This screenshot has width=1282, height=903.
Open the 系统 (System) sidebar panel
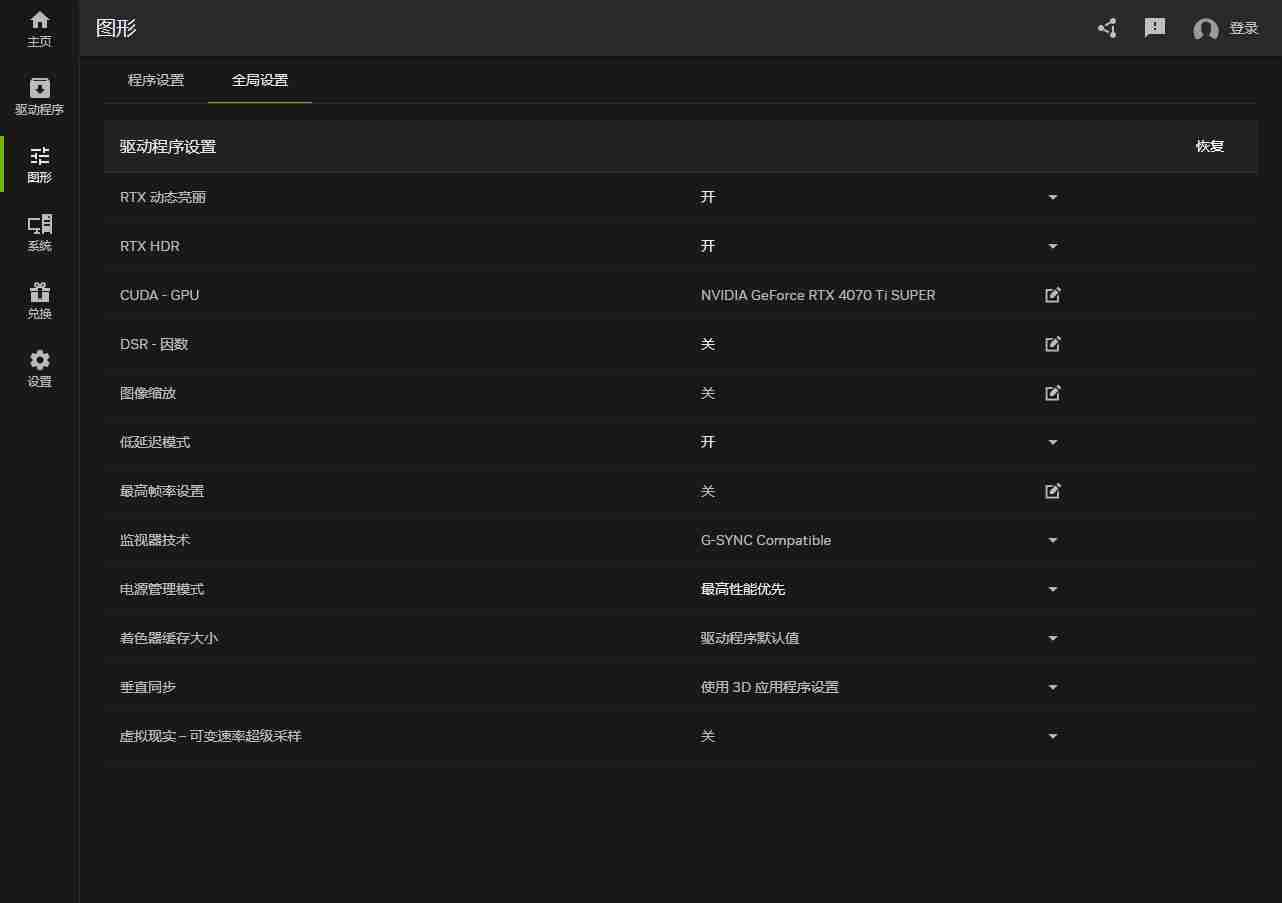[x=39, y=231]
